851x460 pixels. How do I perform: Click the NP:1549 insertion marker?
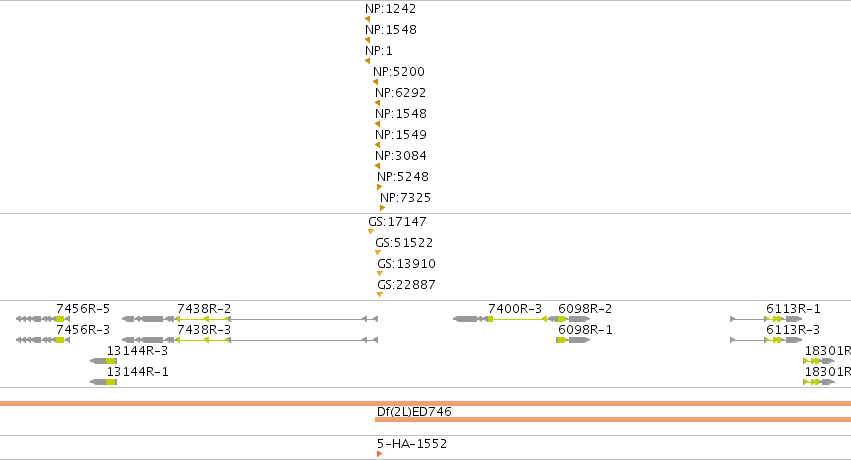[x=377, y=145]
